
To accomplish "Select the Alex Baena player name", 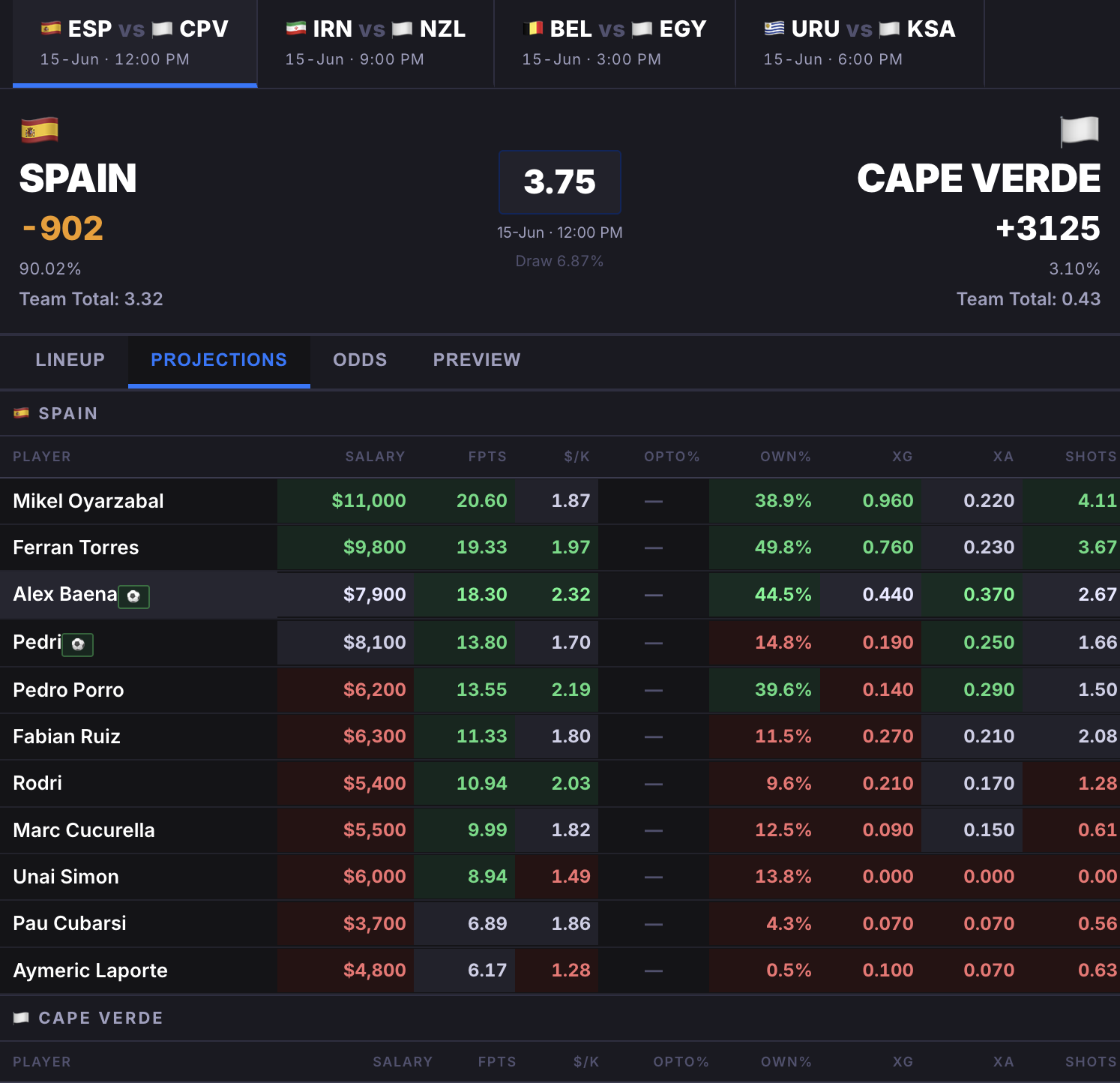I will [65, 594].
